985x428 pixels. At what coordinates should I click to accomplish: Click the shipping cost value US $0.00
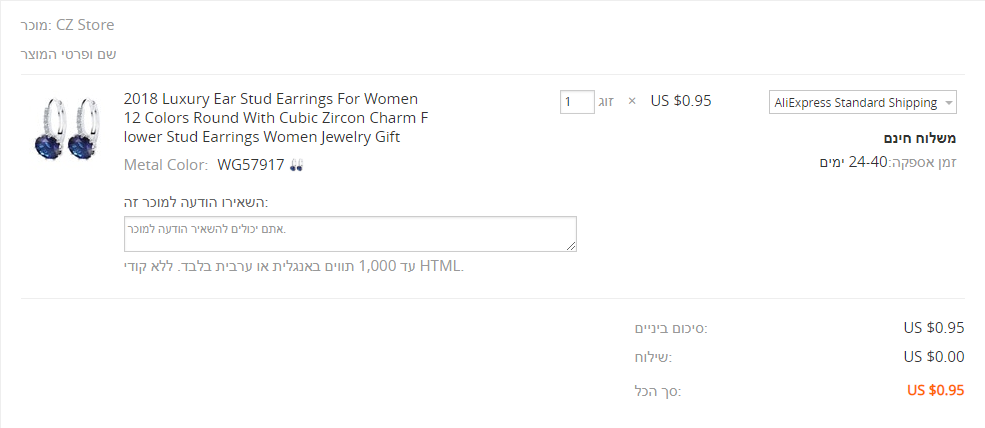point(933,356)
